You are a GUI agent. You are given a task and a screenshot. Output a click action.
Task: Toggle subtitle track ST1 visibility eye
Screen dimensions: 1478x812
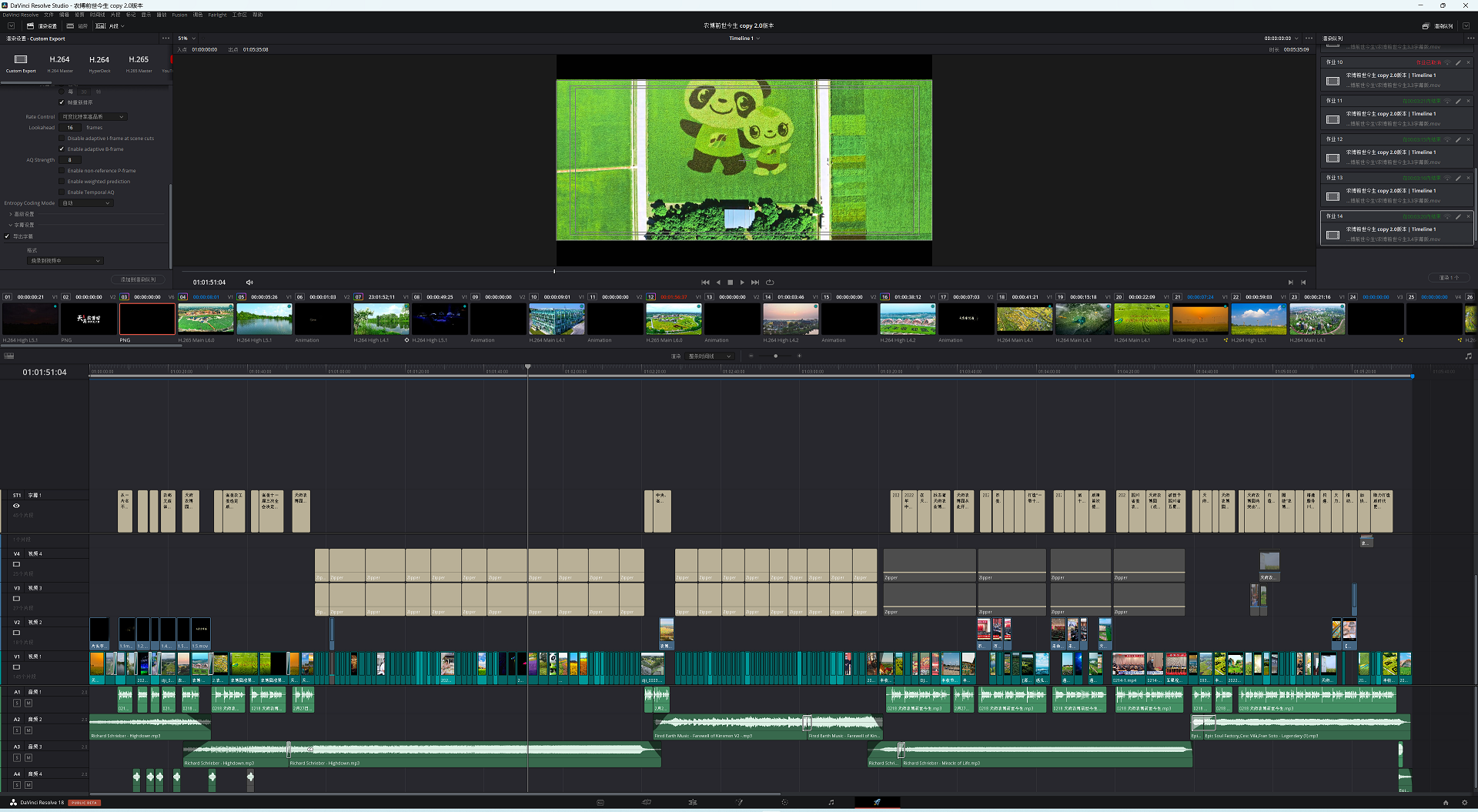16,506
